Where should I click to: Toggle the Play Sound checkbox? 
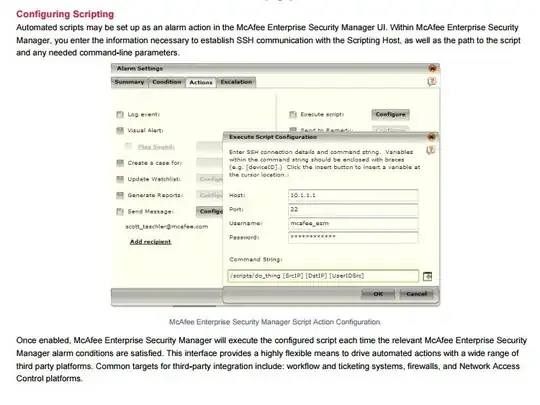point(128,147)
